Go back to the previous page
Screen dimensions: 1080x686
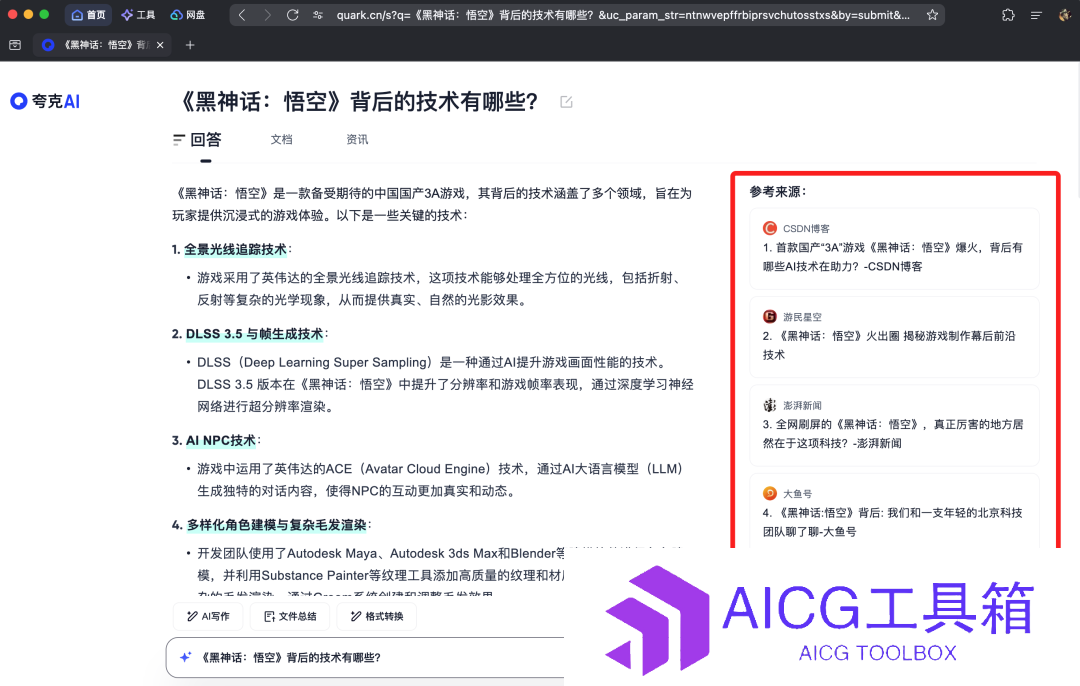point(242,14)
